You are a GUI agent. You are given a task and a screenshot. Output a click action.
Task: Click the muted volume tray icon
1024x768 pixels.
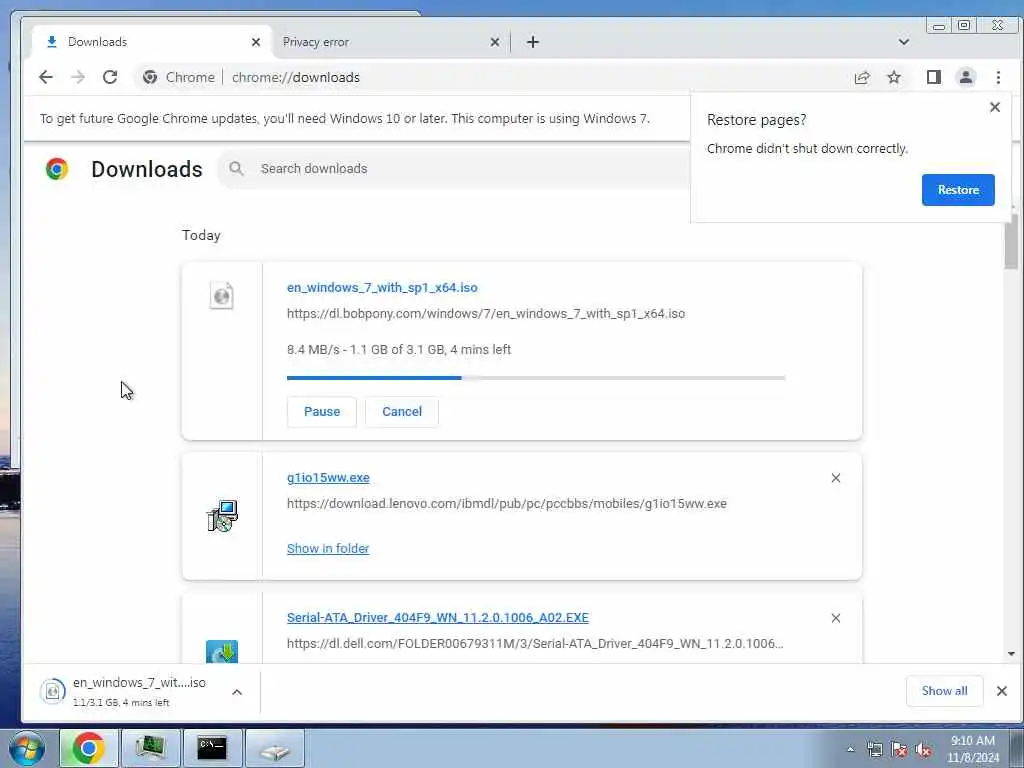(x=923, y=750)
